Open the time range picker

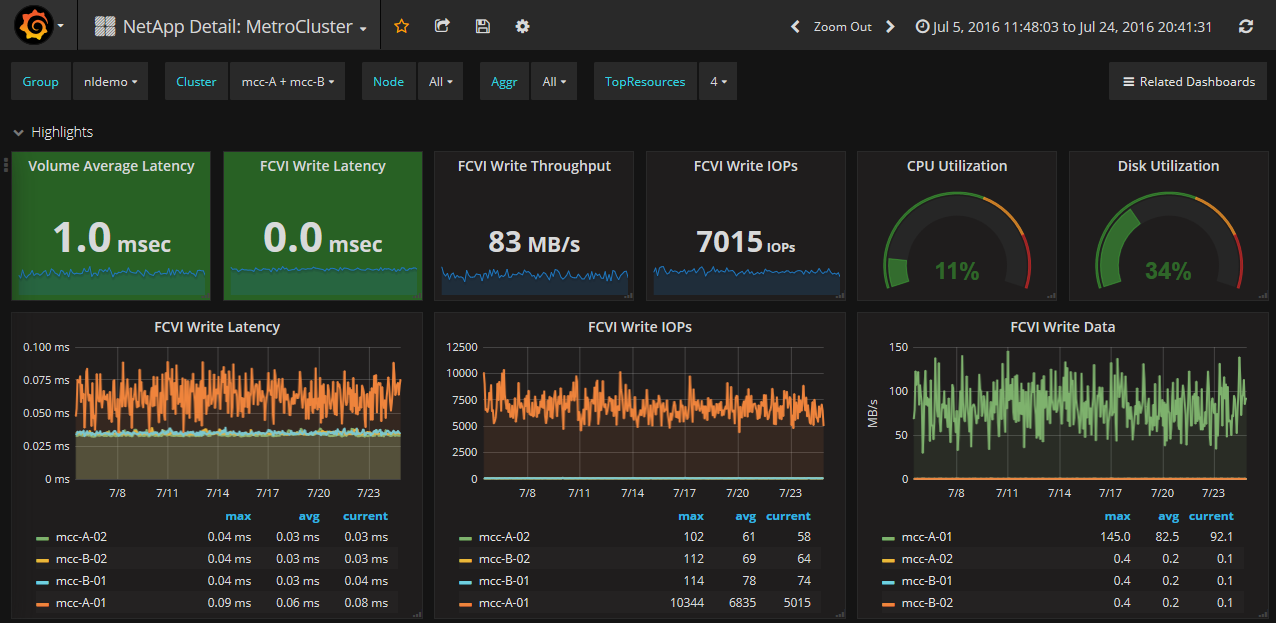tap(1064, 27)
